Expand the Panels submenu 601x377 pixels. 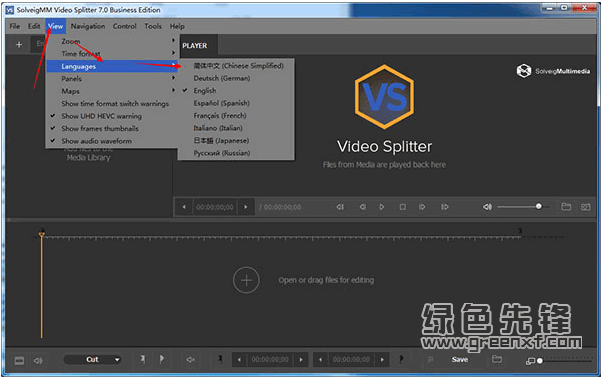(x=112, y=79)
